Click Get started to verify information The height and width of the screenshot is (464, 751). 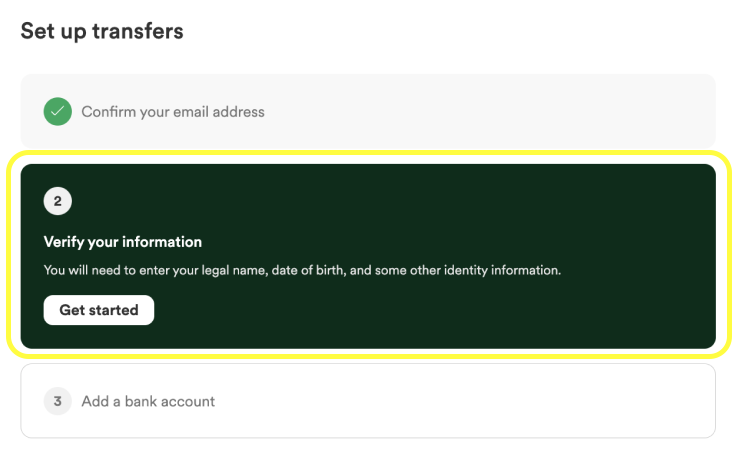point(99,310)
